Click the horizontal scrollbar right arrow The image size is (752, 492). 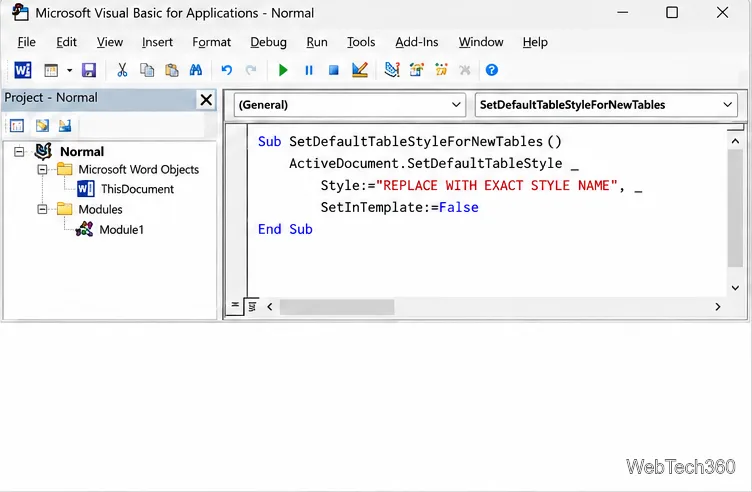pos(717,306)
